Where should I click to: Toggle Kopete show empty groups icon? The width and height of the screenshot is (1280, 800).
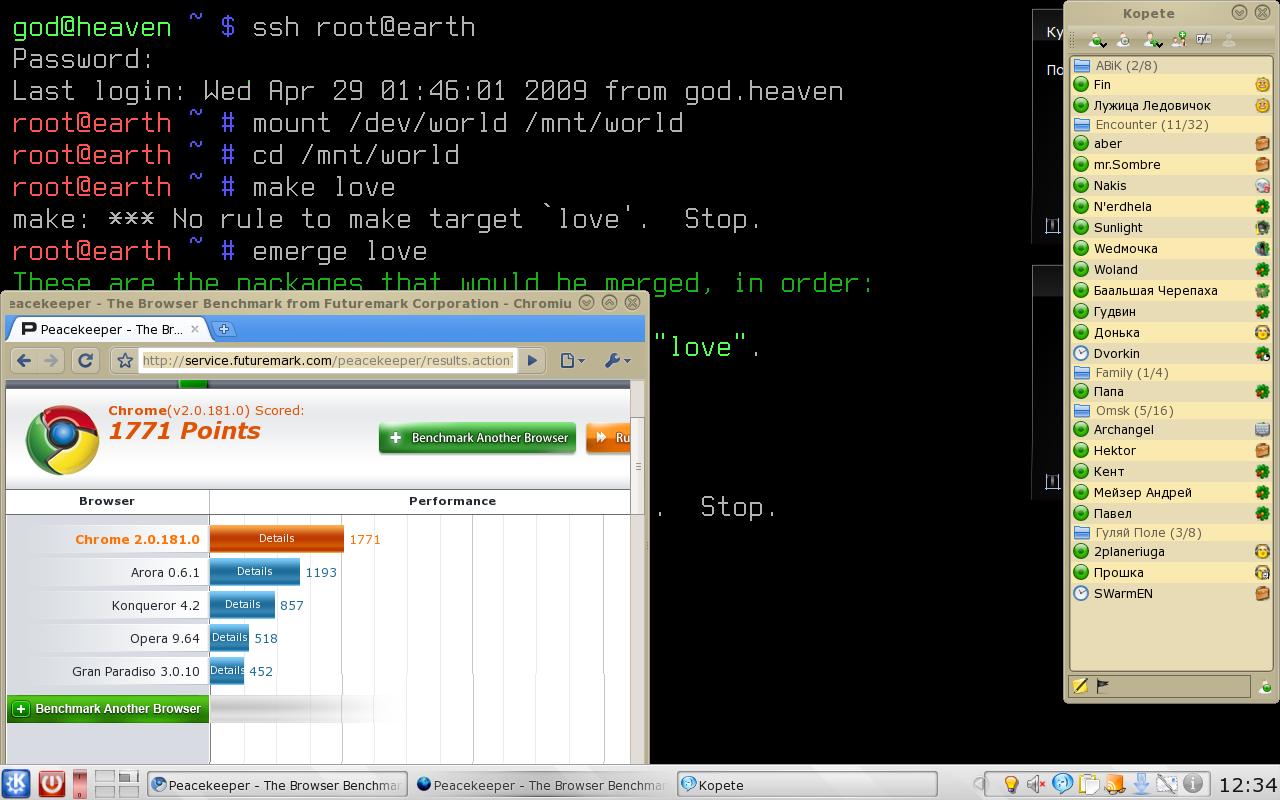(1204, 40)
